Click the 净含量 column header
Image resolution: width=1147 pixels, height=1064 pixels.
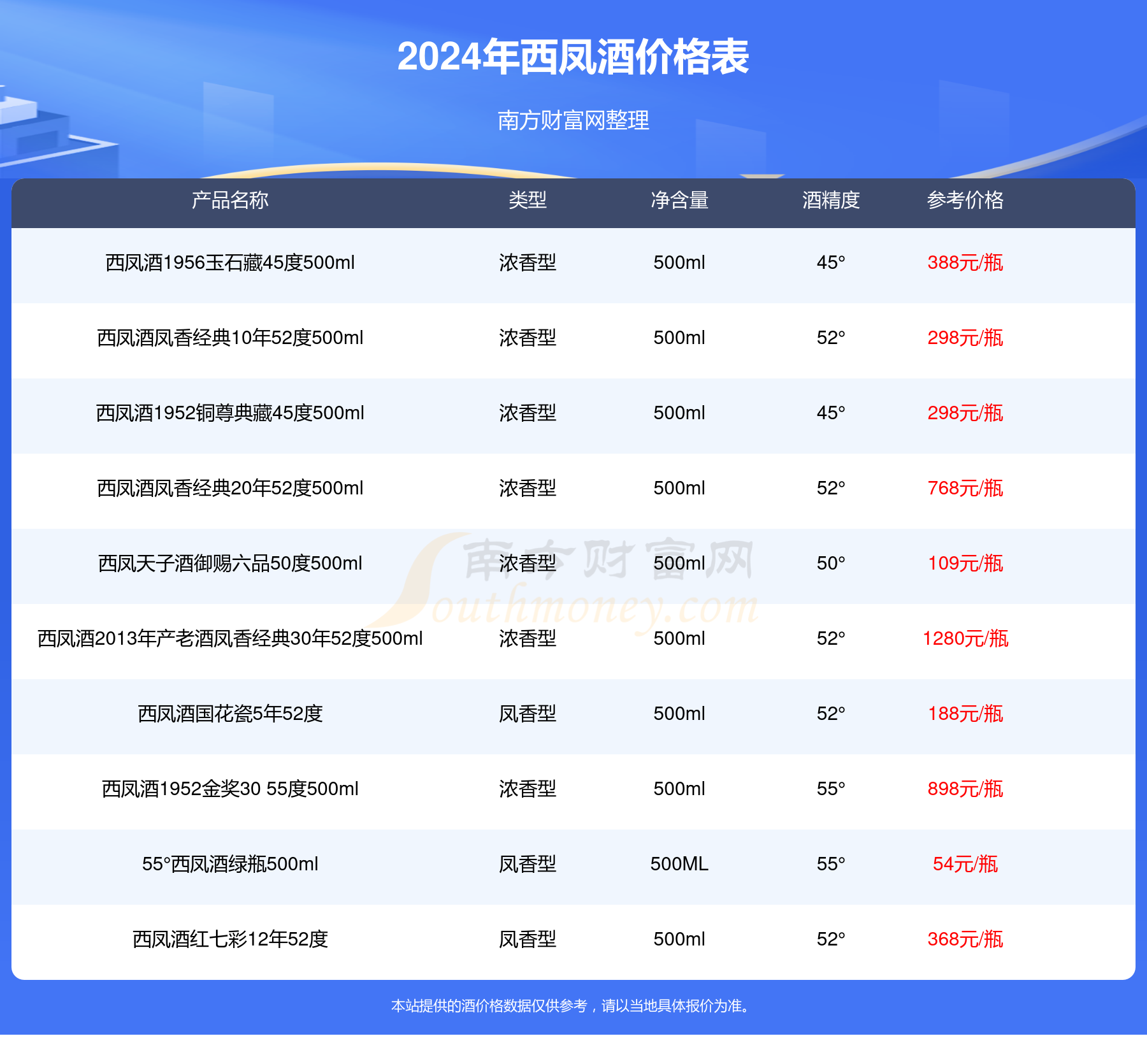coord(679,200)
